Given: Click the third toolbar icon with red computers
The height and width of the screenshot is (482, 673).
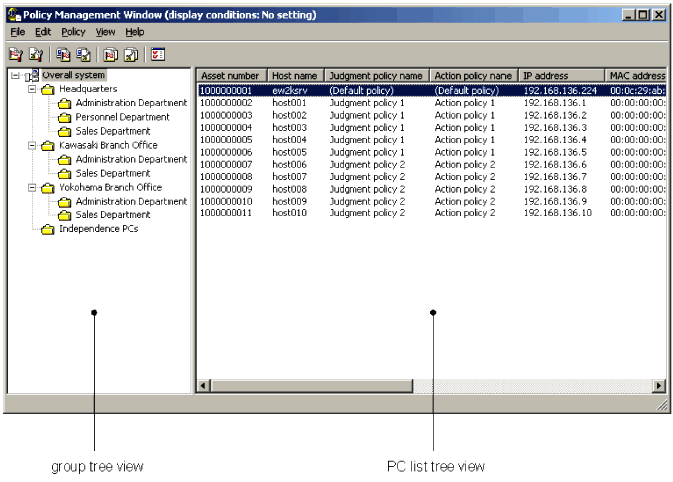Looking at the screenshot, I should click(62, 54).
